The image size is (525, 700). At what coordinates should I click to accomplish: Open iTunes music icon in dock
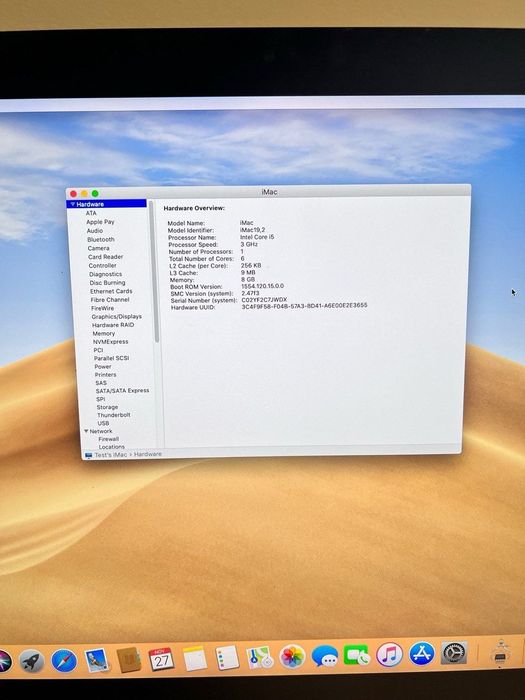389,654
